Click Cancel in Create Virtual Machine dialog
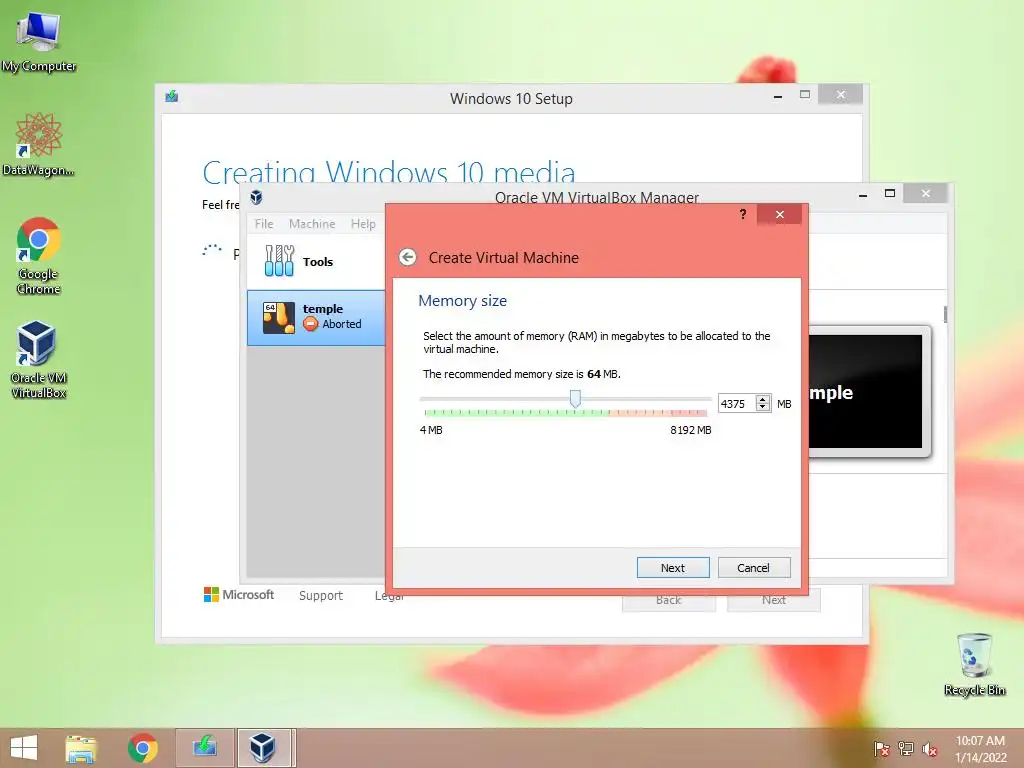The height and width of the screenshot is (768, 1024). [x=754, y=568]
